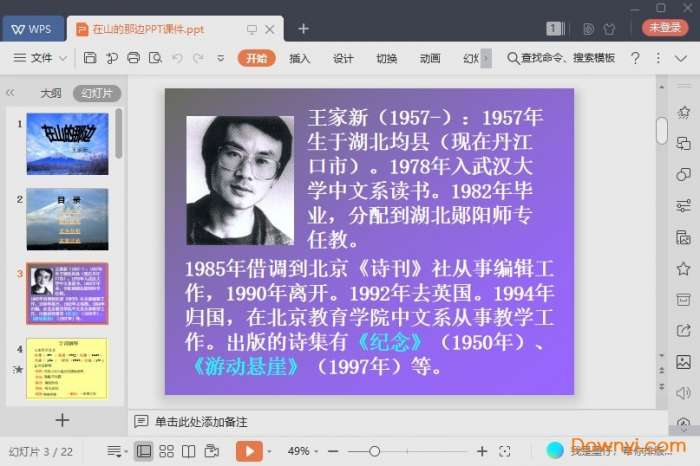
Task: Click the undo arrow icon
Action: point(177,58)
